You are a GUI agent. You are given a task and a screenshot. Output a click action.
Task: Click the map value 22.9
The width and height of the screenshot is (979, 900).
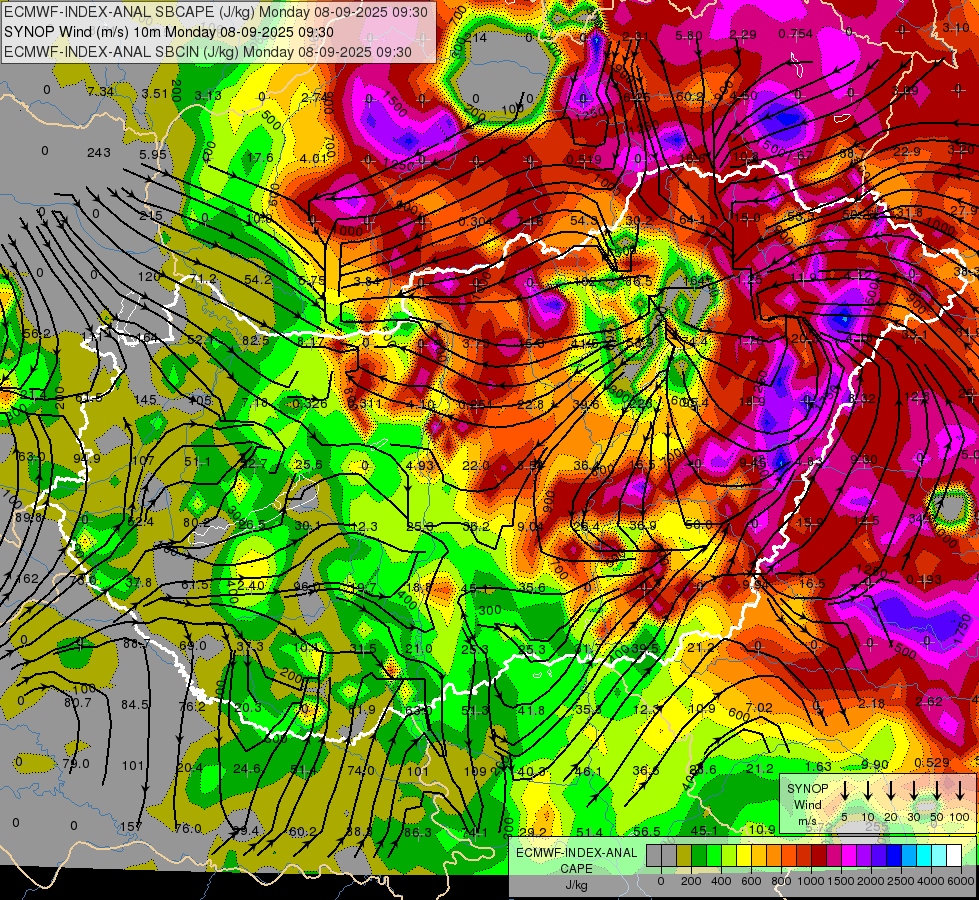point(907,151)
